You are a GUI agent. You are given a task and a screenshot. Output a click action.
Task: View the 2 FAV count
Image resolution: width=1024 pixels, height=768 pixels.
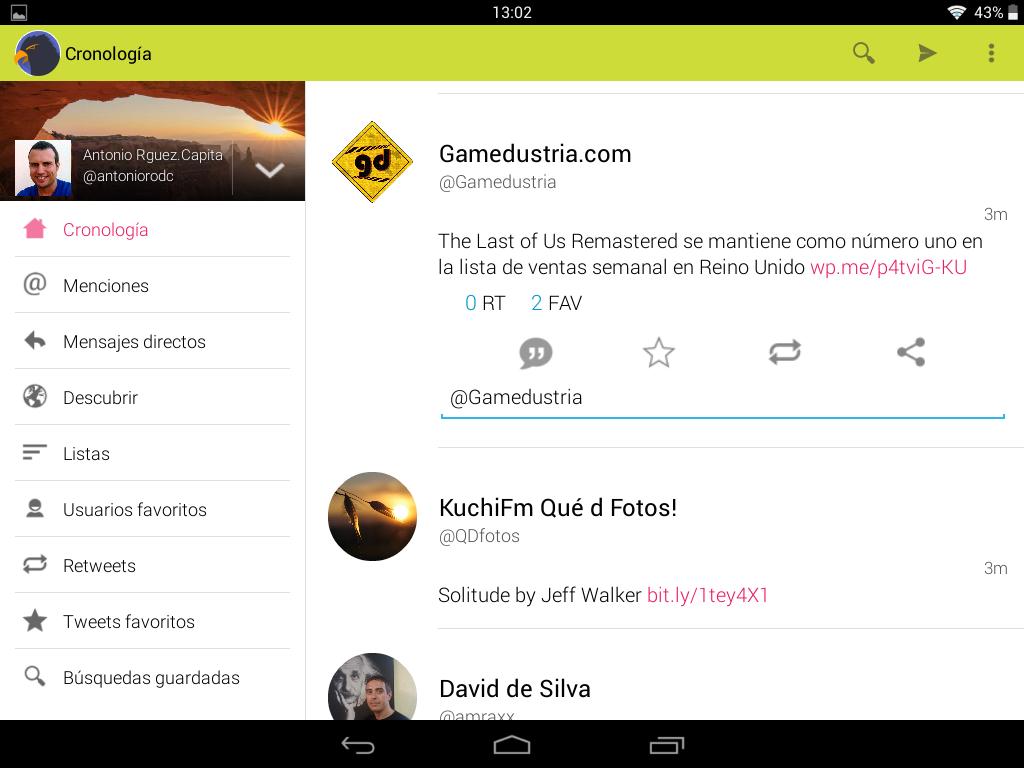pos(556,303)
